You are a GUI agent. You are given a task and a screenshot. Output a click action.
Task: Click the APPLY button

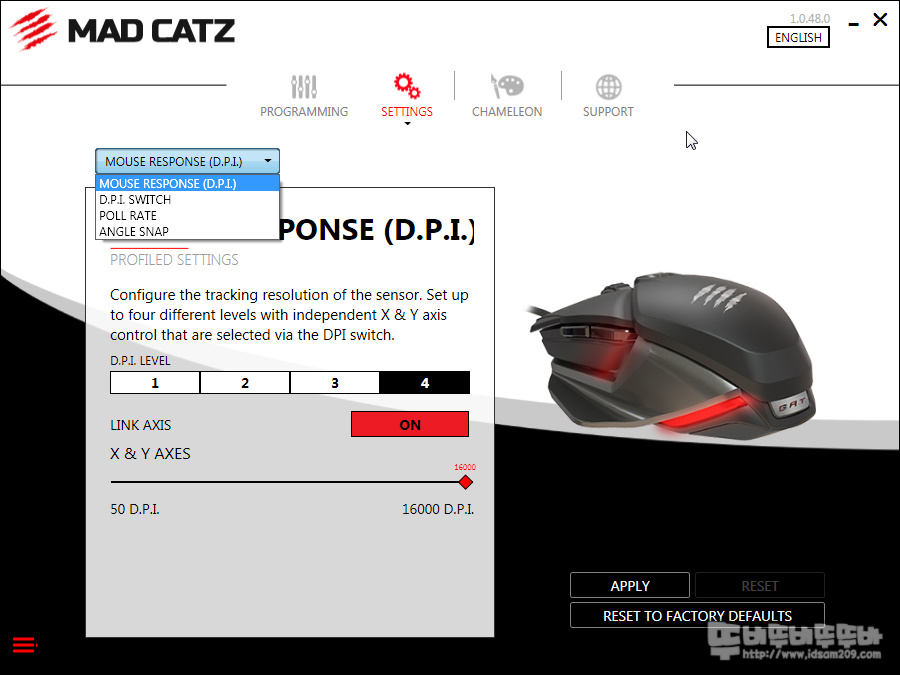pos(630,585)
